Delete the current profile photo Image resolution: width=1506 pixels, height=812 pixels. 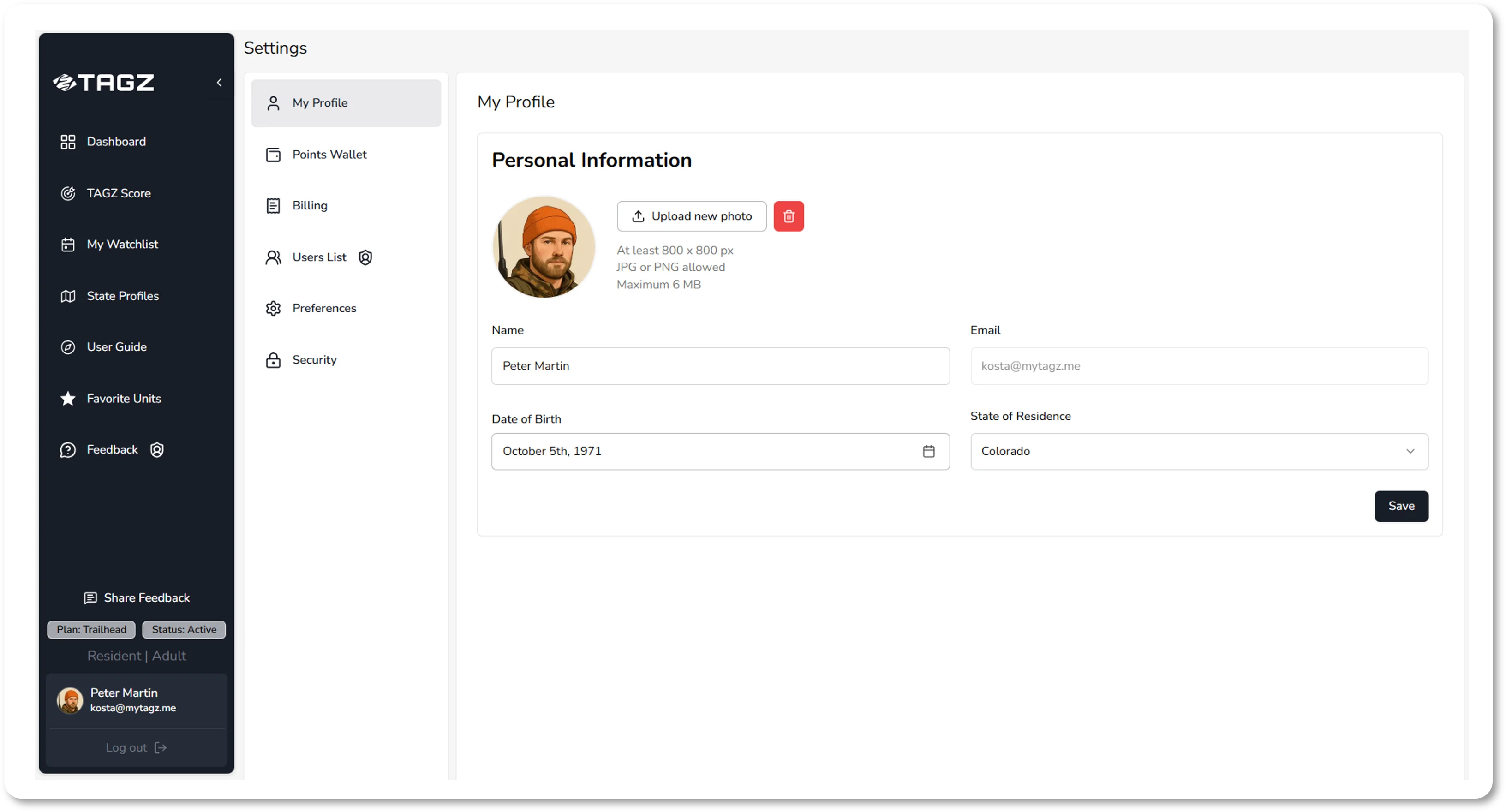pyautogui.click(x=789, y=216)
